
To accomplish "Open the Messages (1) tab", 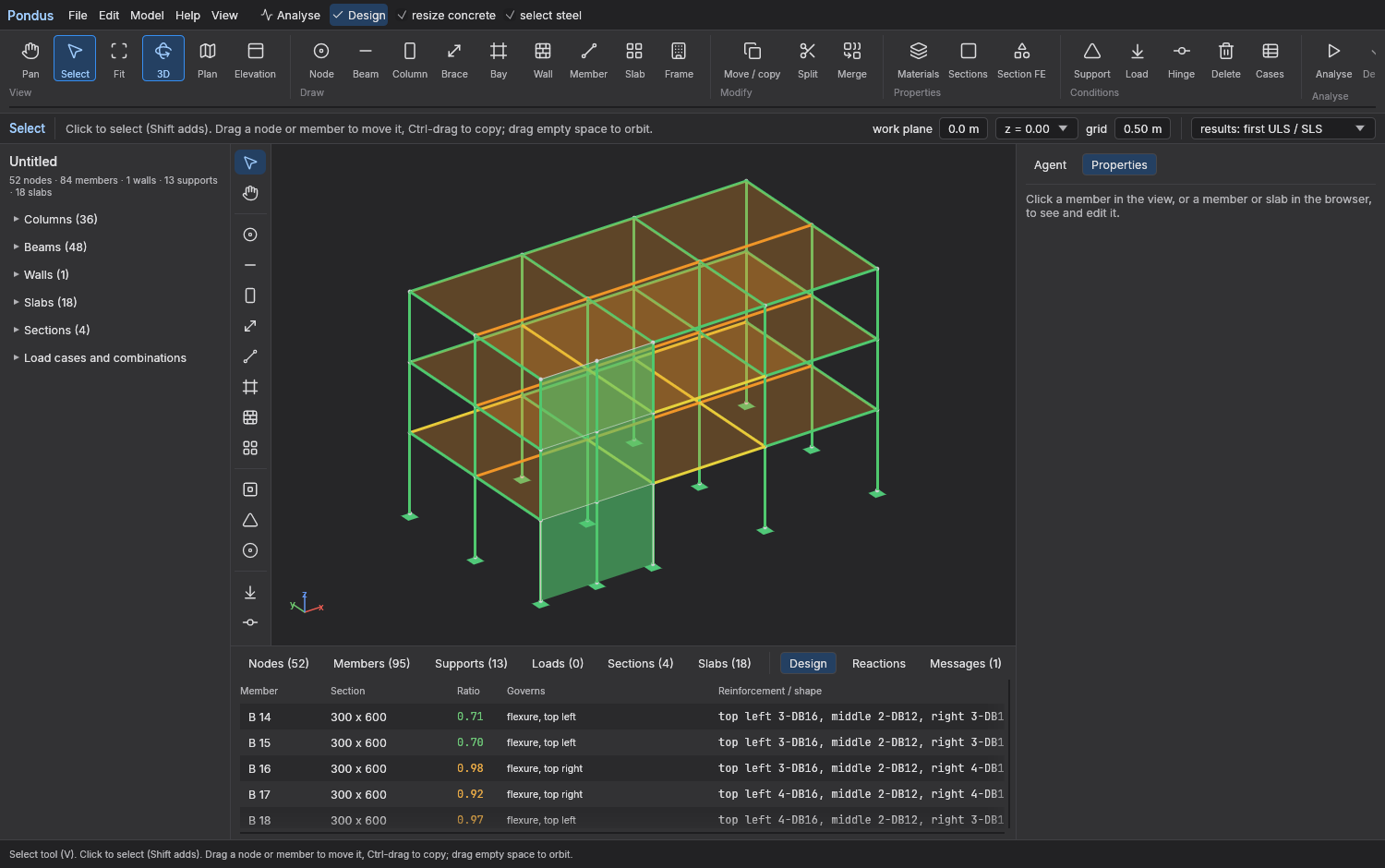I will (x=965, y=663).
